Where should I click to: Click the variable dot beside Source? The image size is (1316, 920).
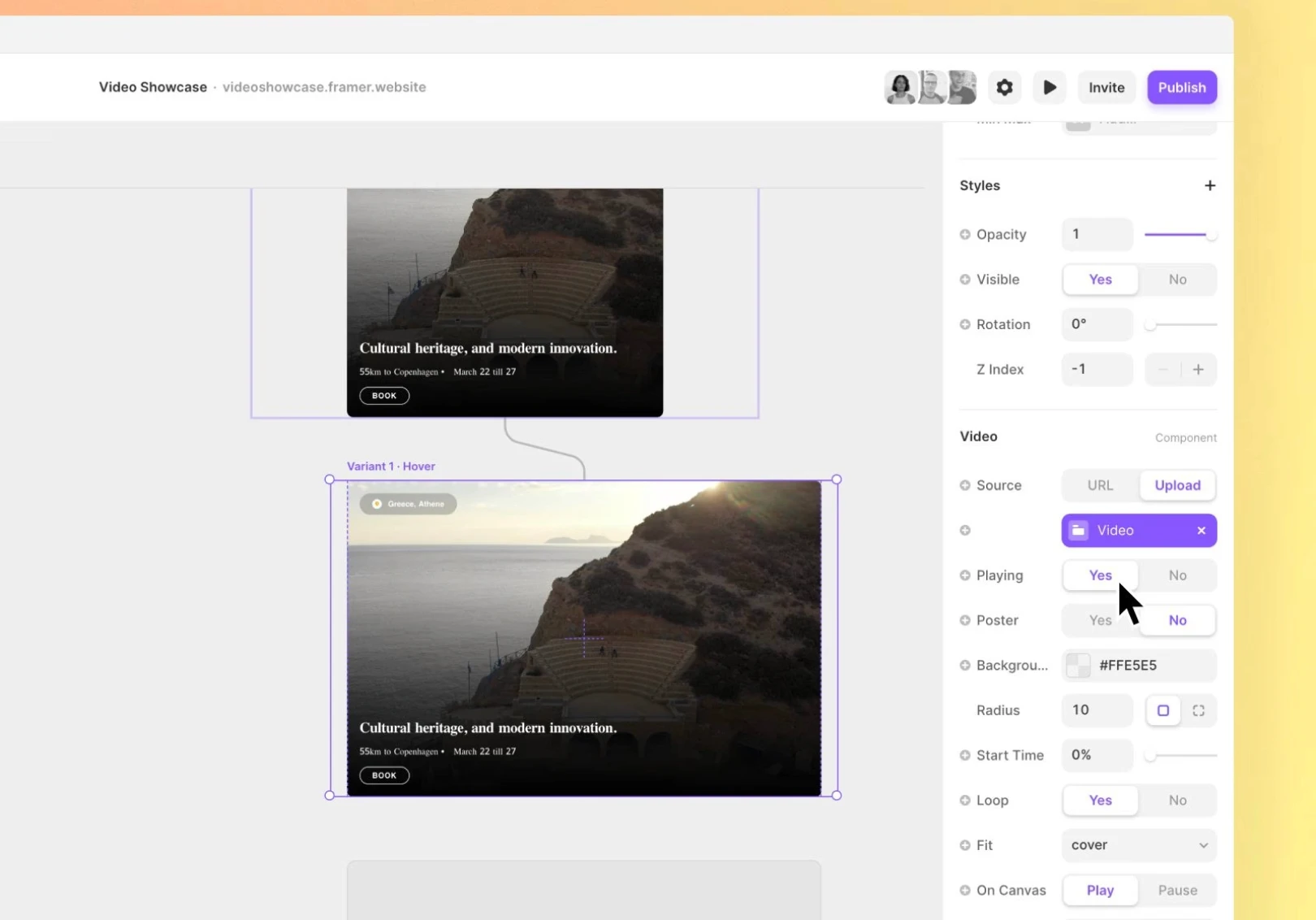coord(965,485)
